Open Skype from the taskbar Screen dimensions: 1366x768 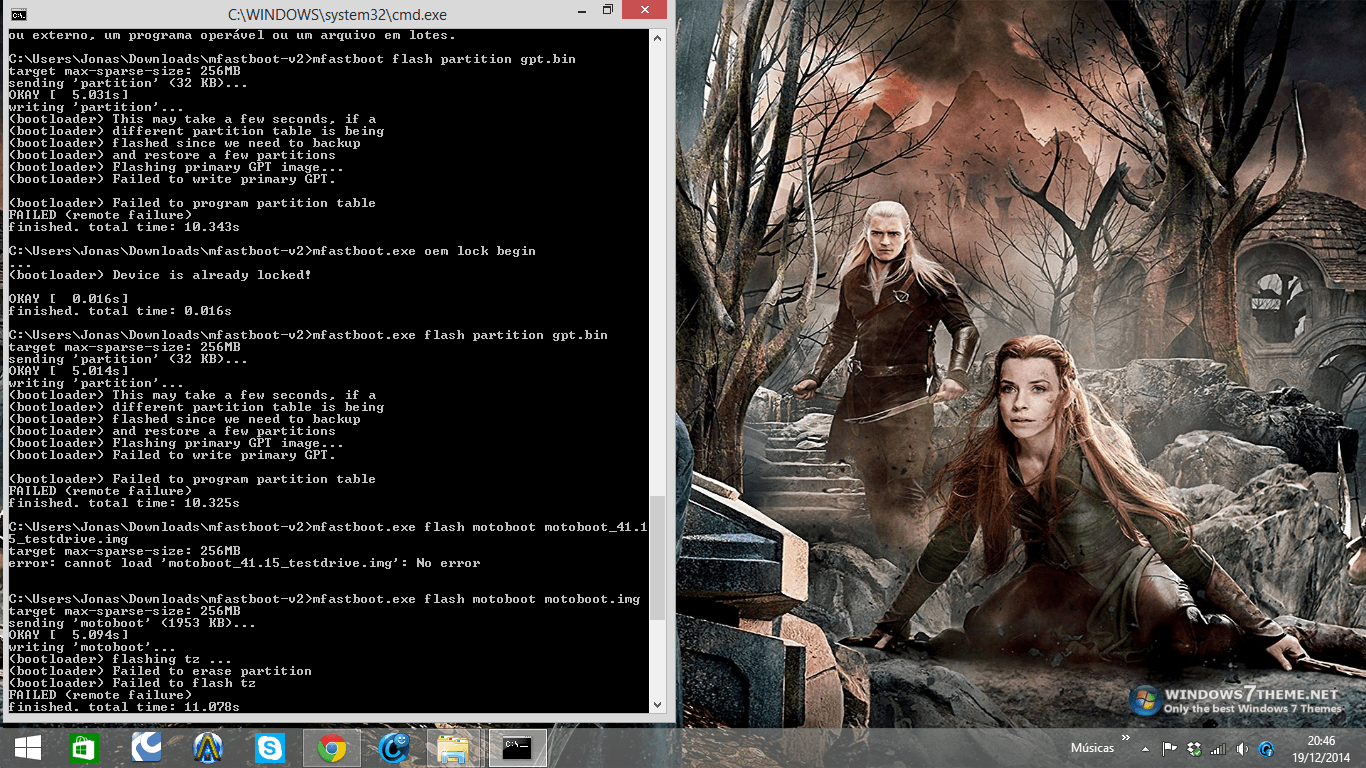pos(270,747)
